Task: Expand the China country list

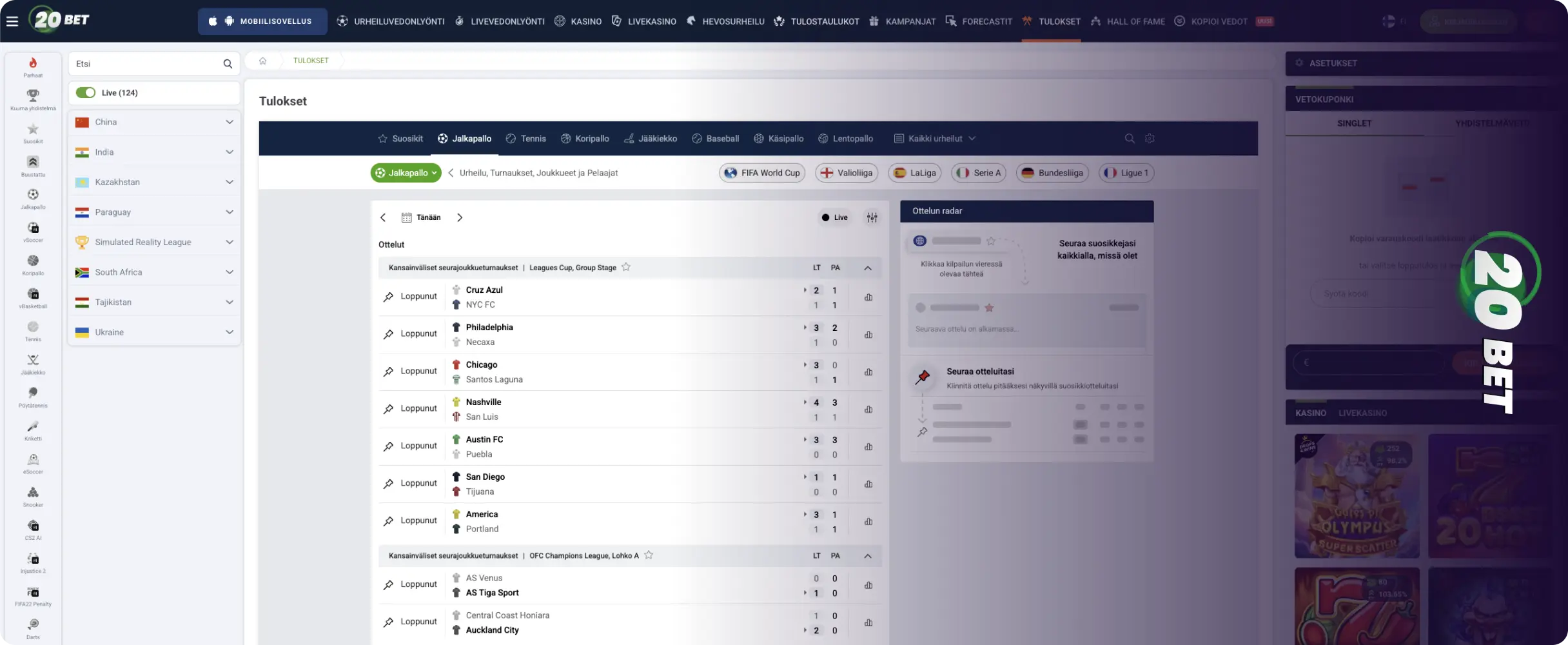Action: [x=154, y=122]
